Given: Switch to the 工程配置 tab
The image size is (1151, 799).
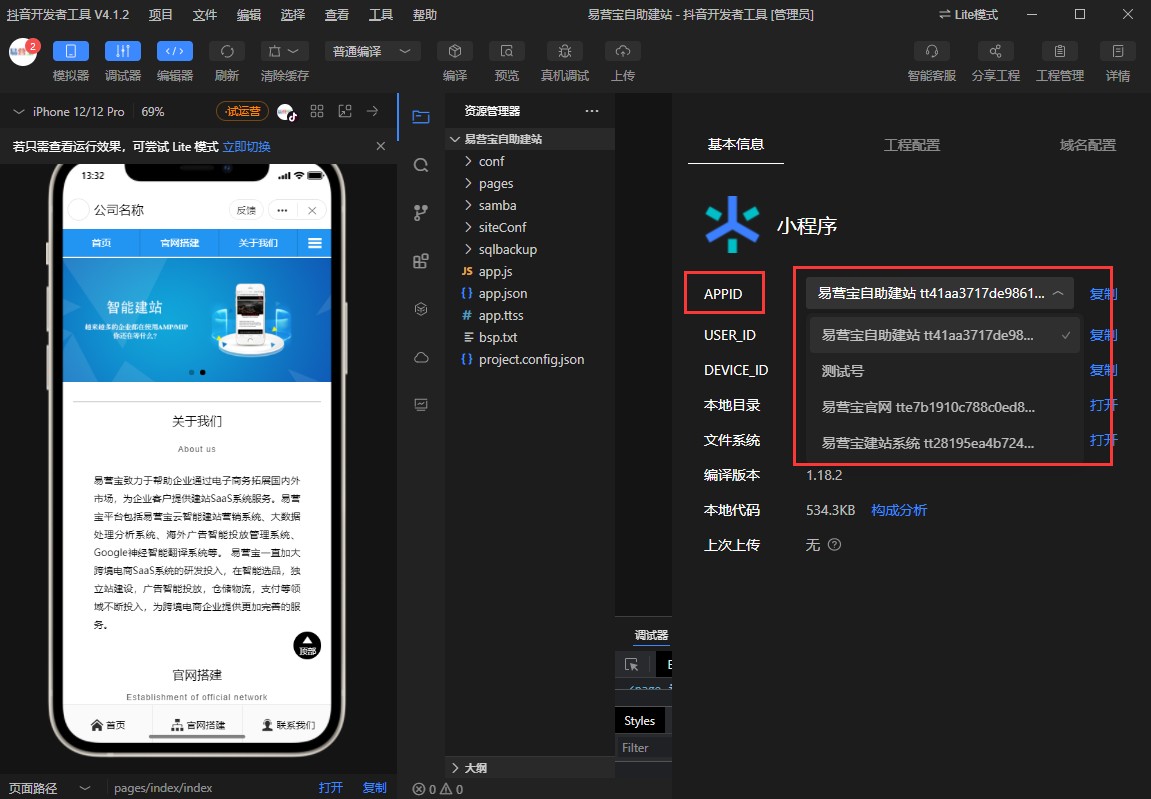Looking at the screenshot, I should point(912,145).
